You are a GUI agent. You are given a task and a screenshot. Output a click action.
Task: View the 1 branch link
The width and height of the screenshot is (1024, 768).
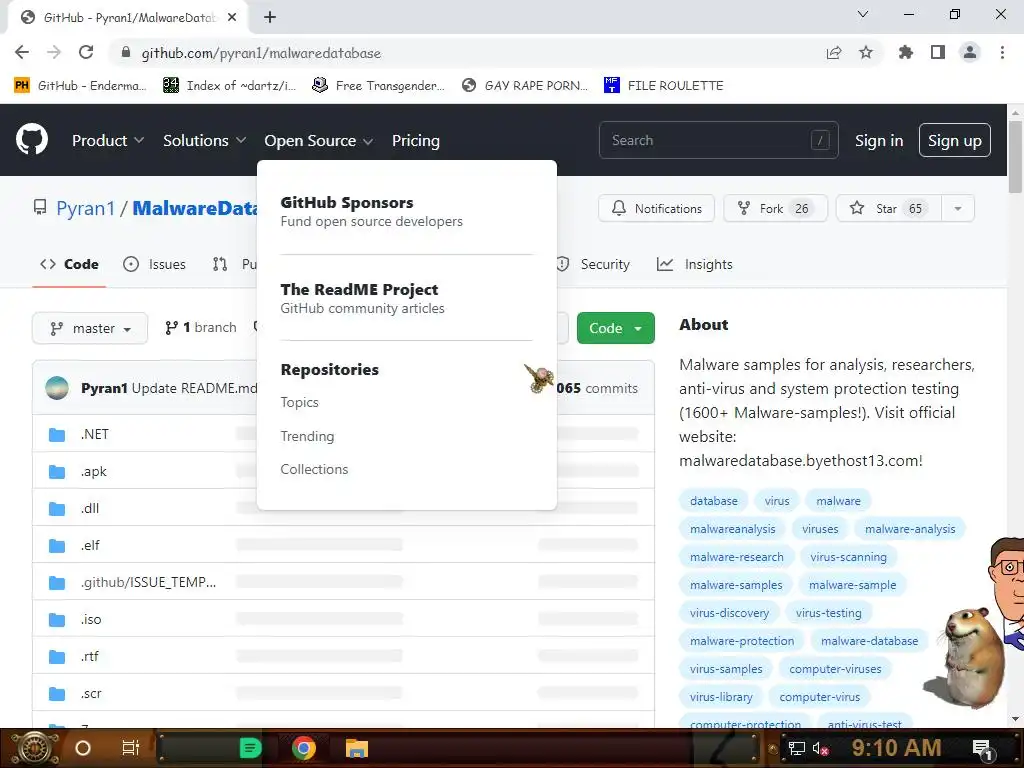pos(201,328)
